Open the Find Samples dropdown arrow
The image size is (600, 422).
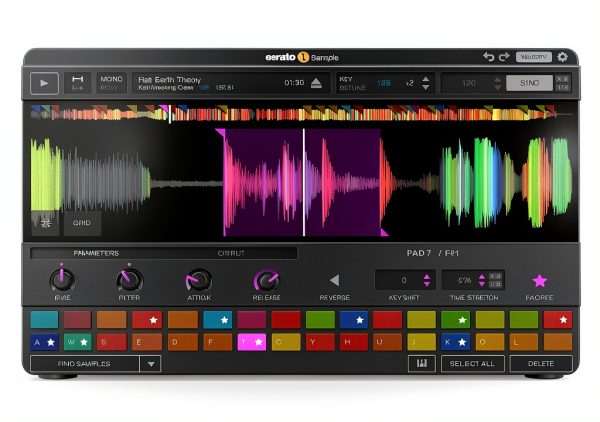tap(151, 364)
